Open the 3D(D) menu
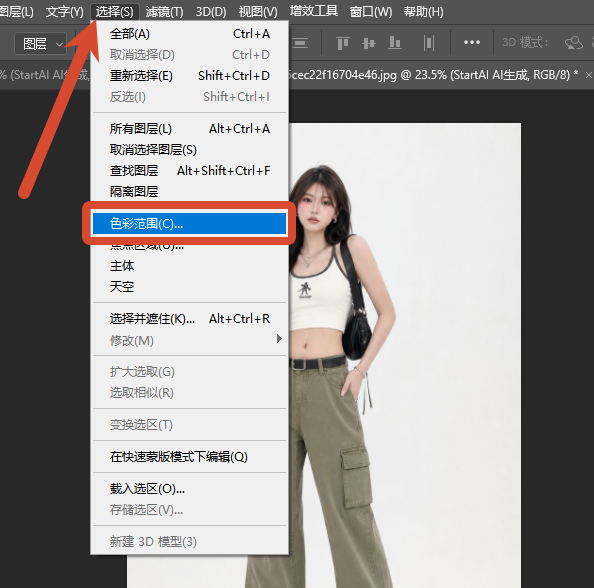The height and width of the screenshot is (588, 594). click(211, 12)
